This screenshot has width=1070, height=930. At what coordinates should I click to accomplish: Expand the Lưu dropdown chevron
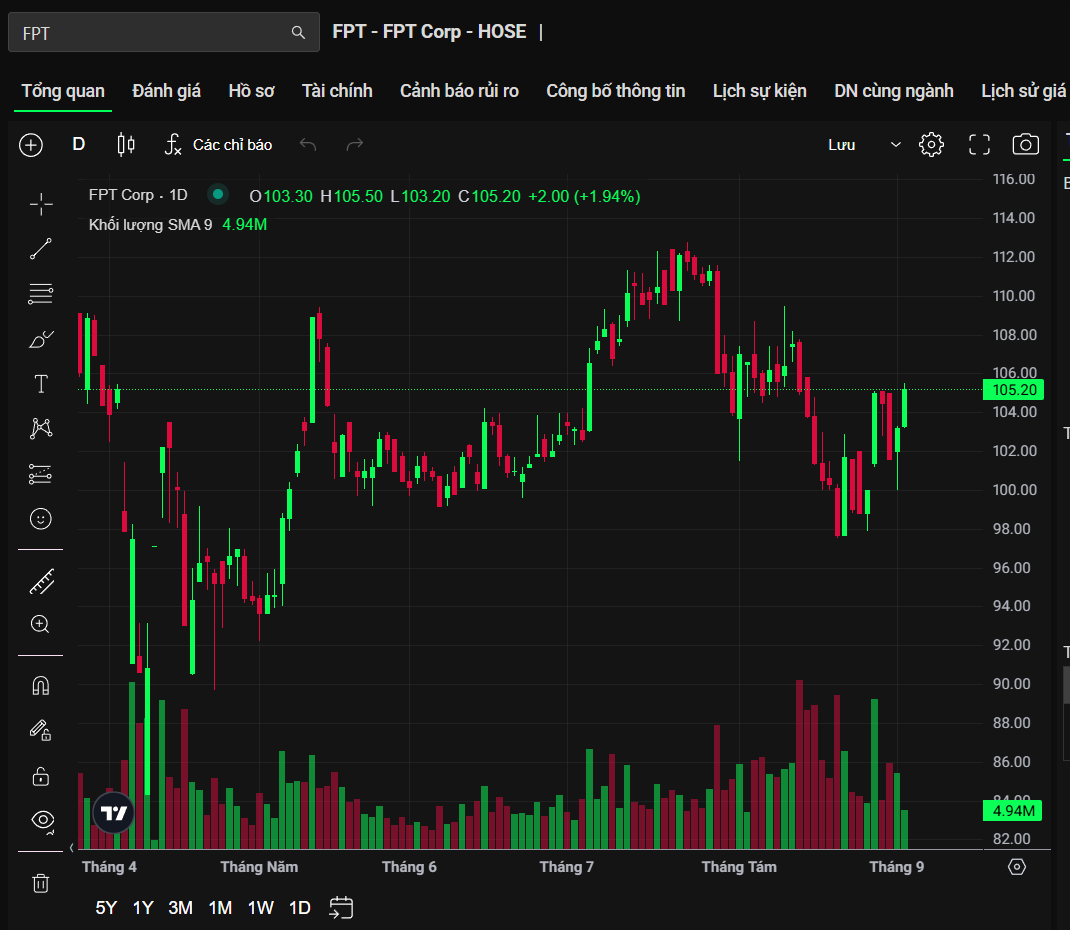pyautogui.click(x=896, y=145)
